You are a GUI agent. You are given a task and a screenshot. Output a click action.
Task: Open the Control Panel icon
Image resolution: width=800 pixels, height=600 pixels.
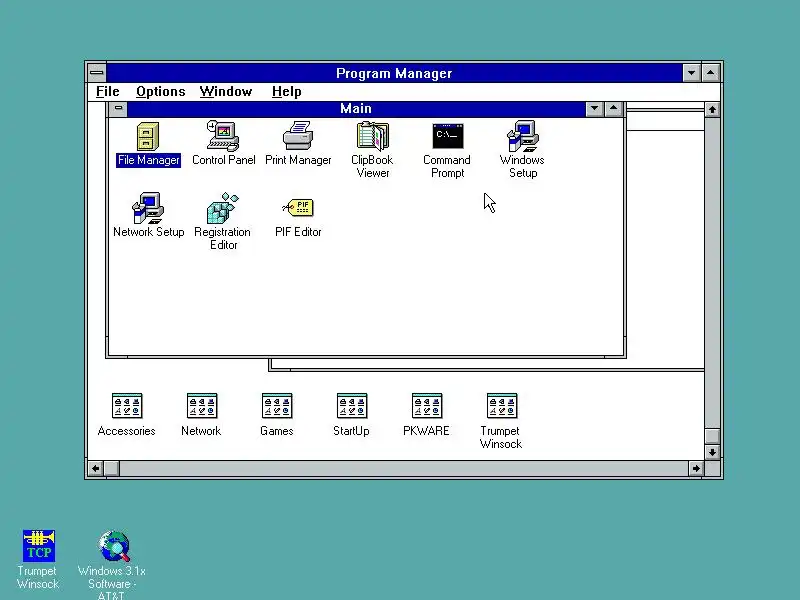pos(223,136)
